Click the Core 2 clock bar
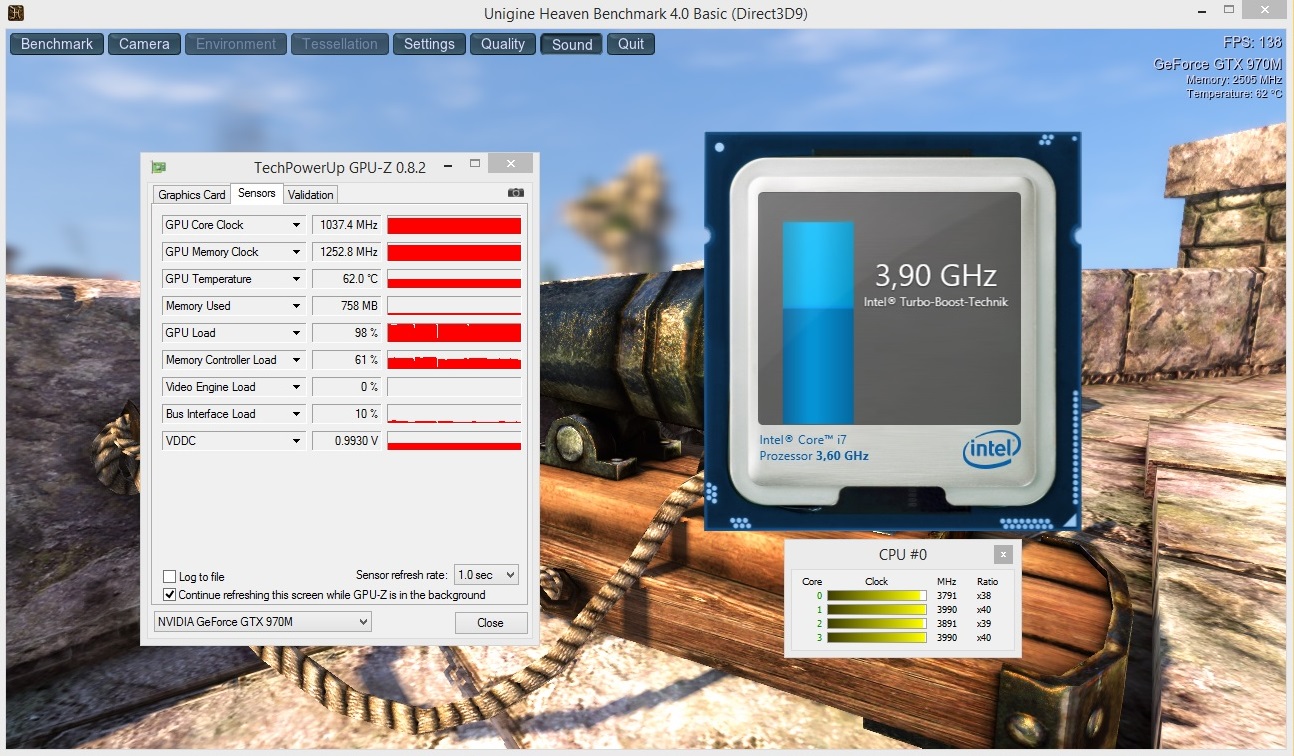Screen dimensions: 1294x756 [x=877, y=624]
